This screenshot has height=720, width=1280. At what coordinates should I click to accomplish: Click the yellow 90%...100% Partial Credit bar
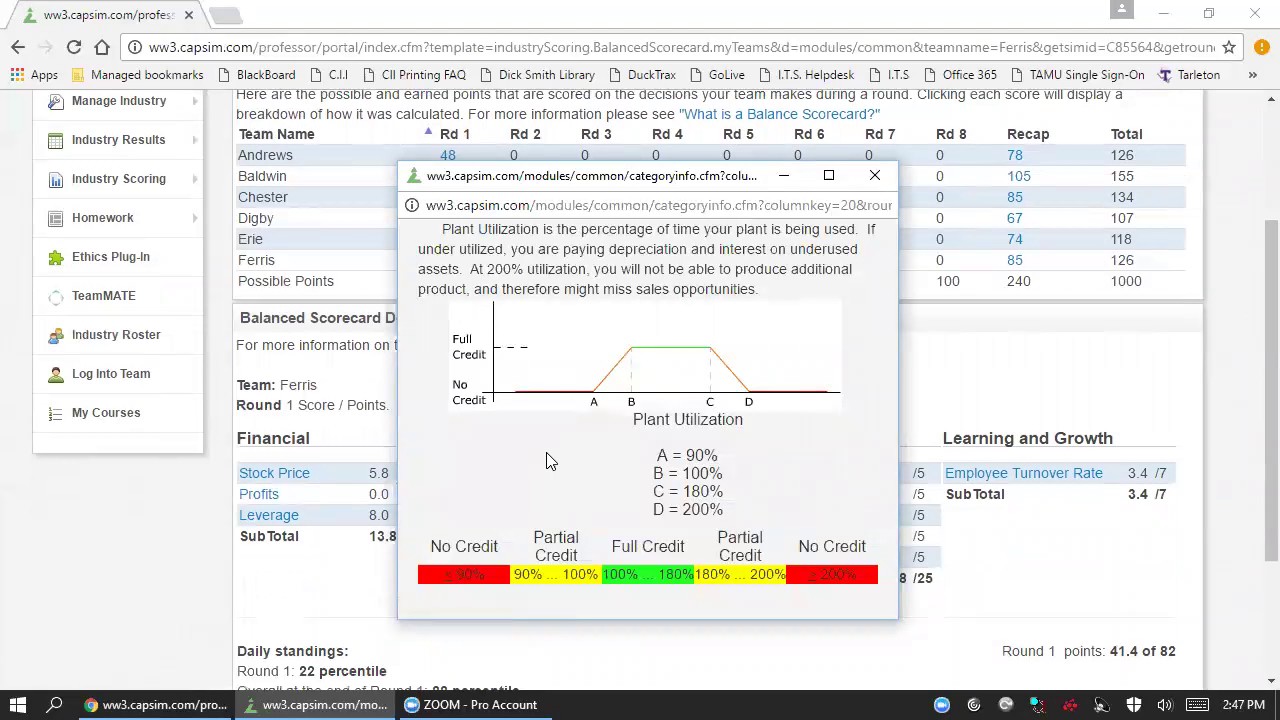point(556,575)
